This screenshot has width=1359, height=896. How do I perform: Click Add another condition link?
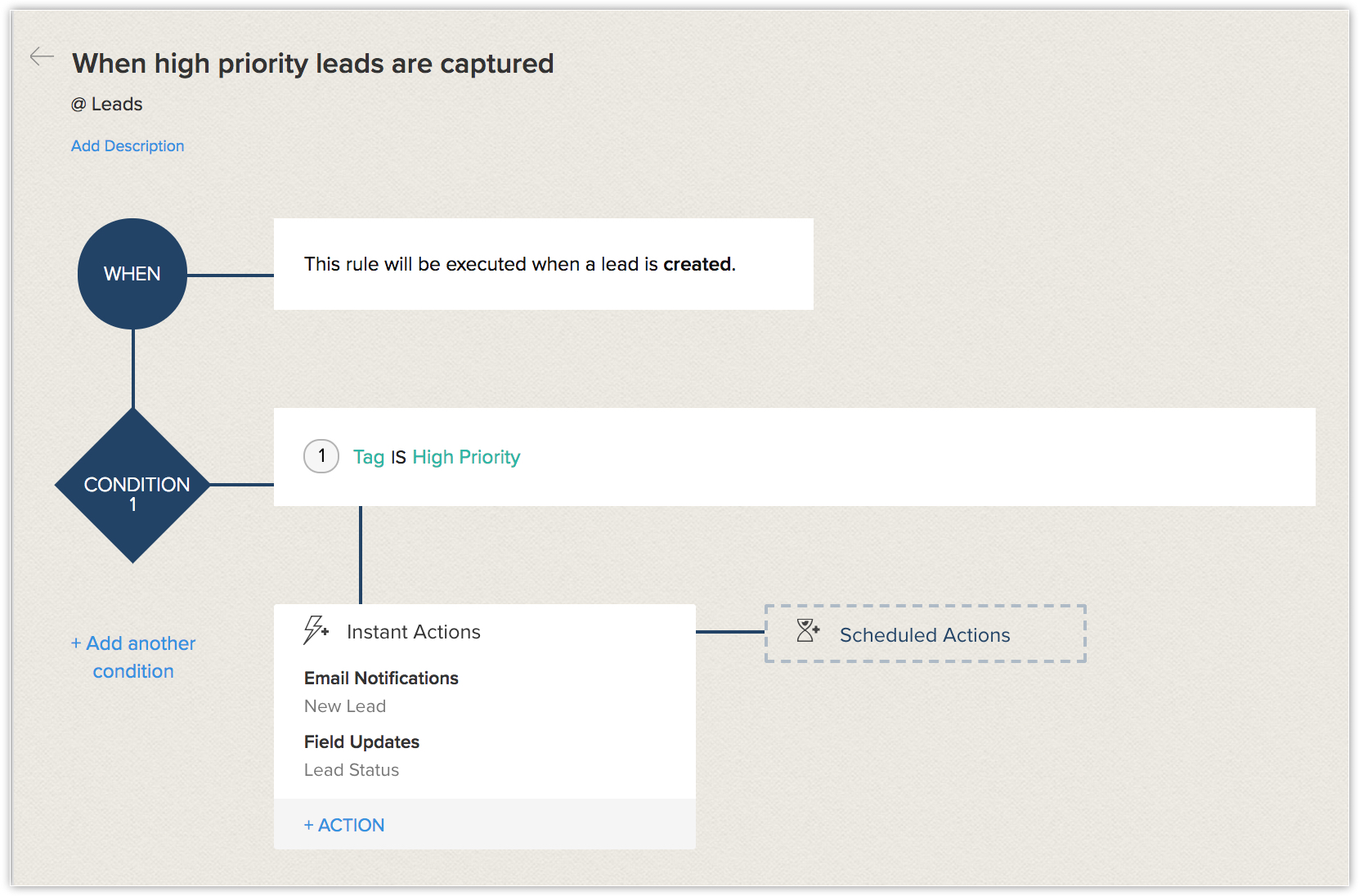click(x=133, y=657)
